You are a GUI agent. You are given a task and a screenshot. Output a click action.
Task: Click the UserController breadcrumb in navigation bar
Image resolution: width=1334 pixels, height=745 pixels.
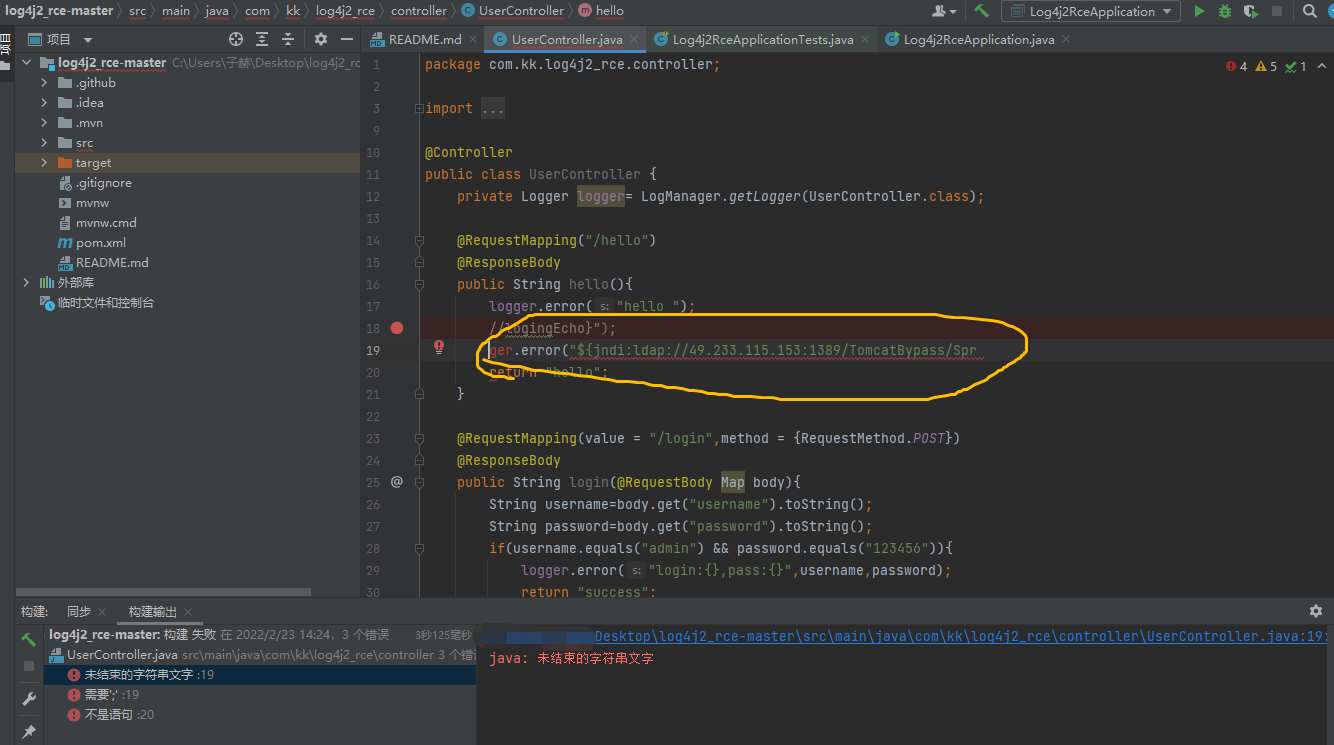(x=512, y=11)
